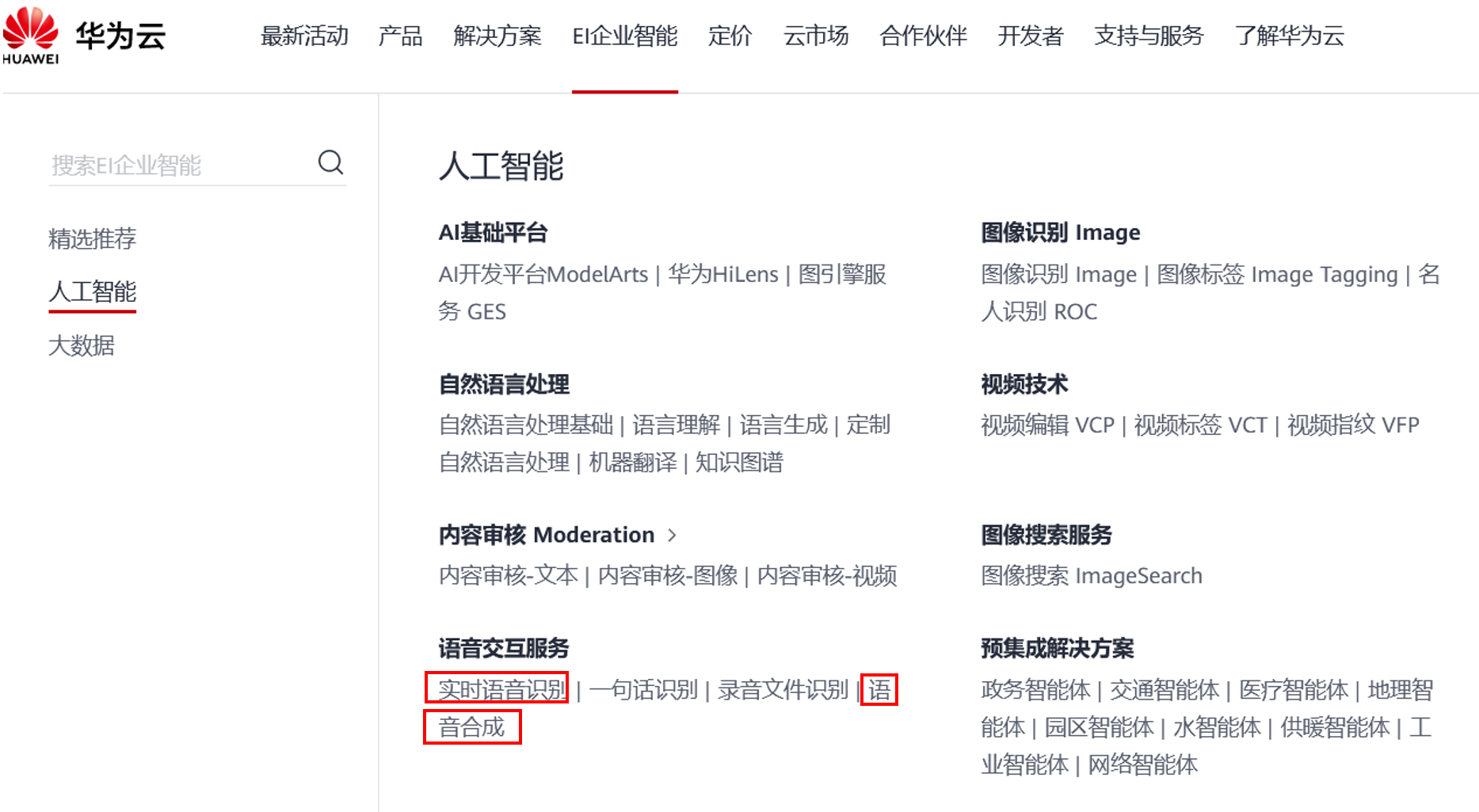
Task: Open the 视频标签 VCT link
Action: pos(1200,425)
